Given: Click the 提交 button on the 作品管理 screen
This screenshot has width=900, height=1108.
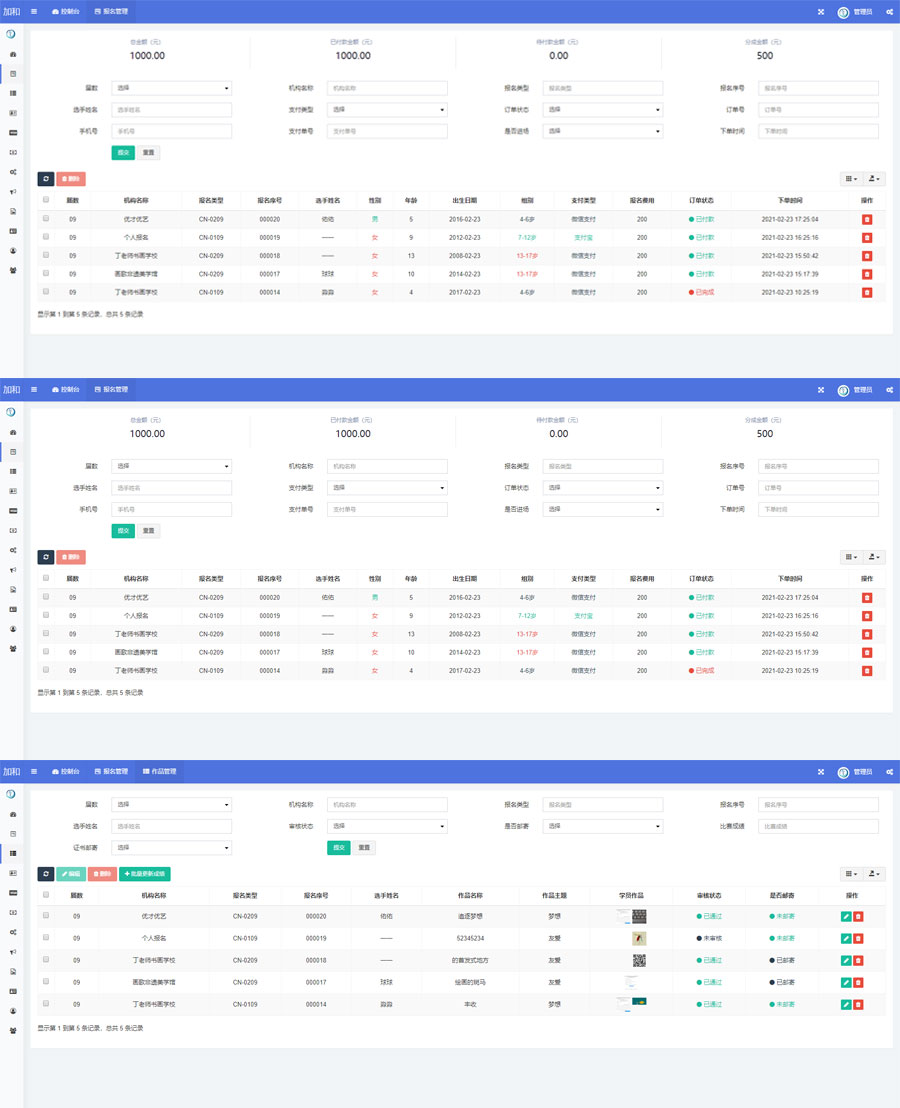Looking at the screenshot, I should point(339,847).
